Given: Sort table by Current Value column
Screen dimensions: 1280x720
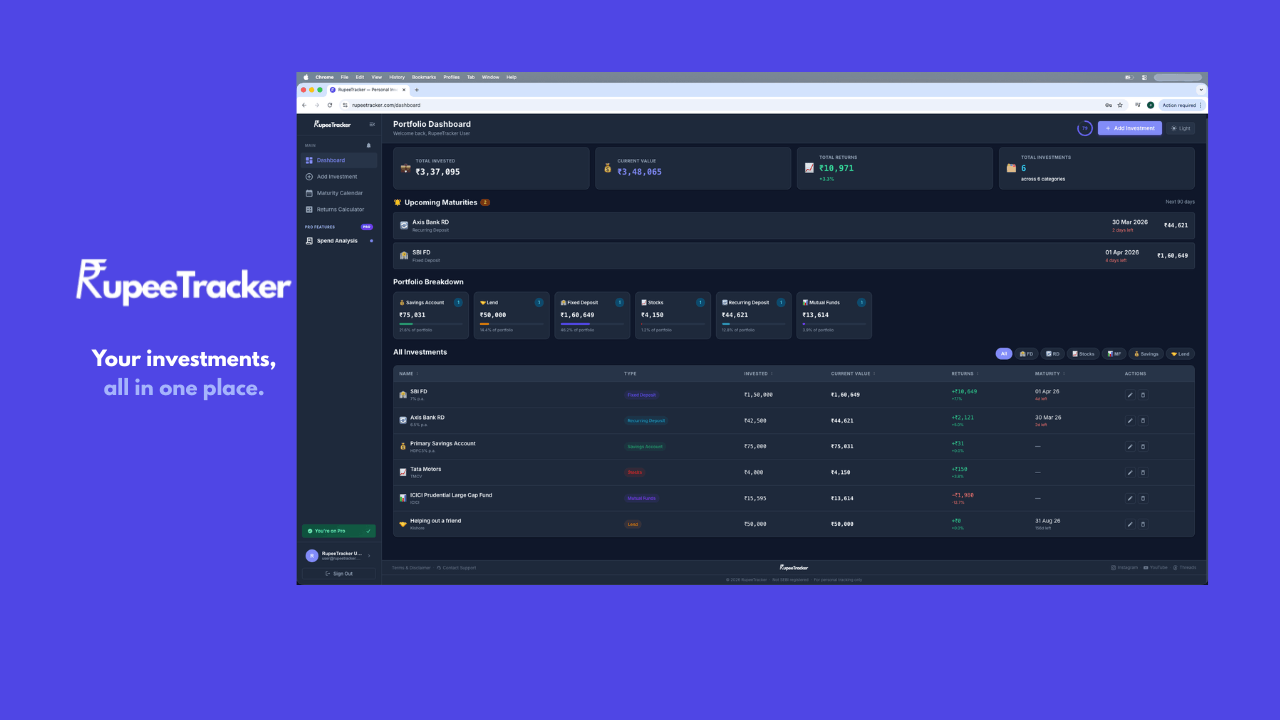Looking at the screenshot, I should tap(852, 374).
